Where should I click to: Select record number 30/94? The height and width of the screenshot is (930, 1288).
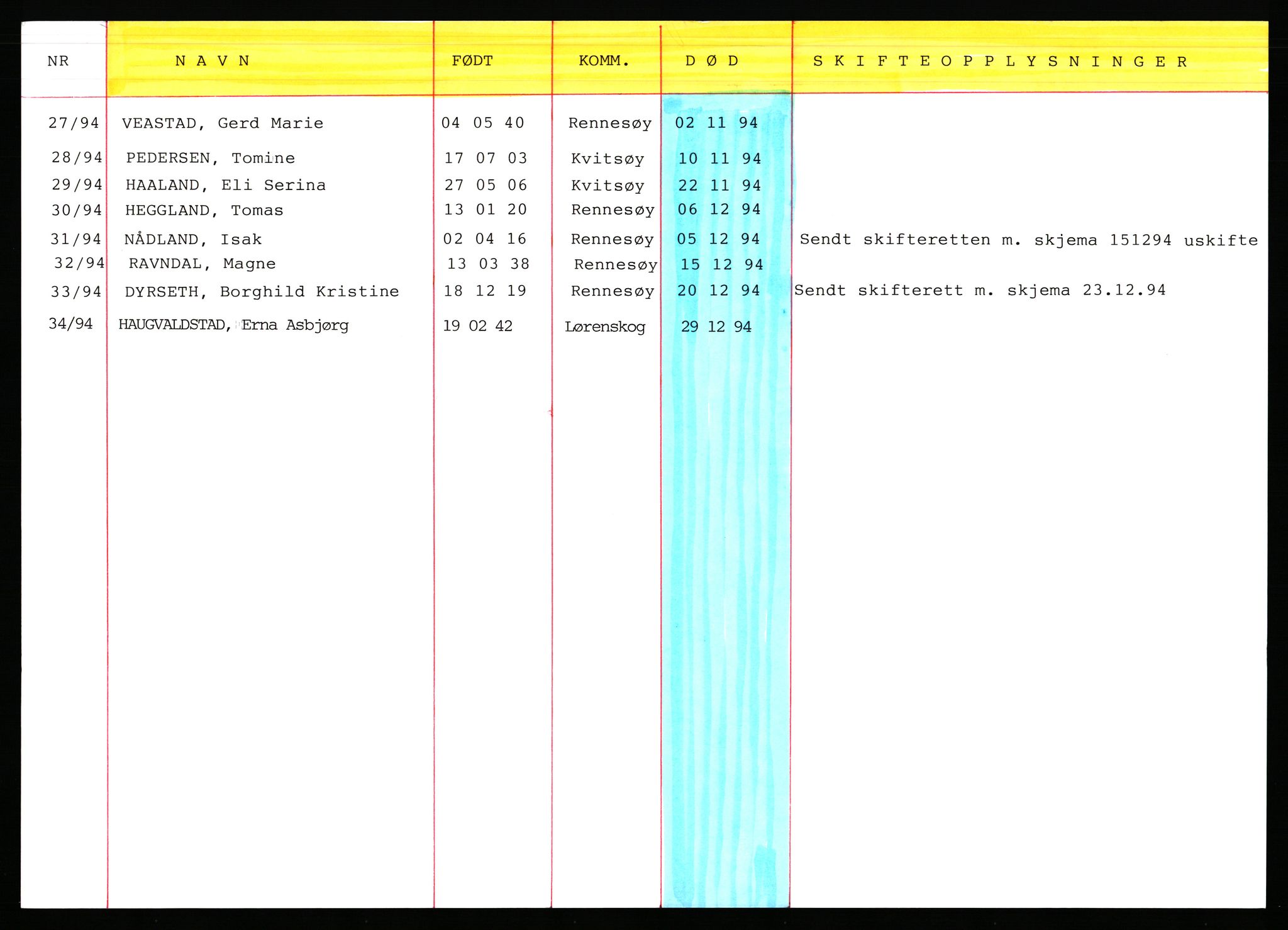tap(77, 210)
